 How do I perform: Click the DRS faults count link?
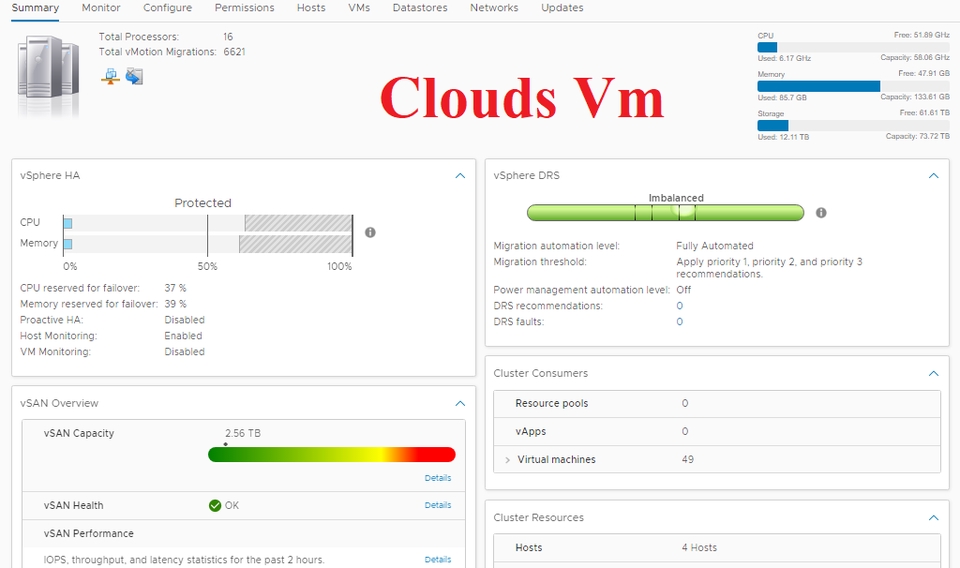coord(680,322)
